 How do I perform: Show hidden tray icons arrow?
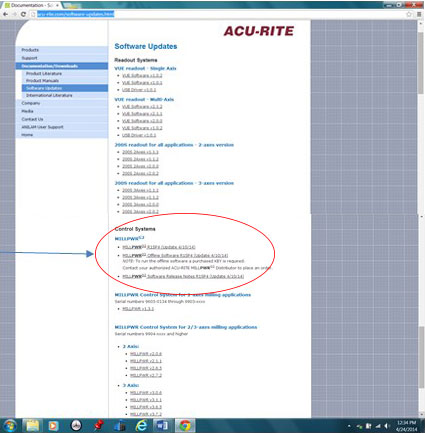tap(349, 426)
